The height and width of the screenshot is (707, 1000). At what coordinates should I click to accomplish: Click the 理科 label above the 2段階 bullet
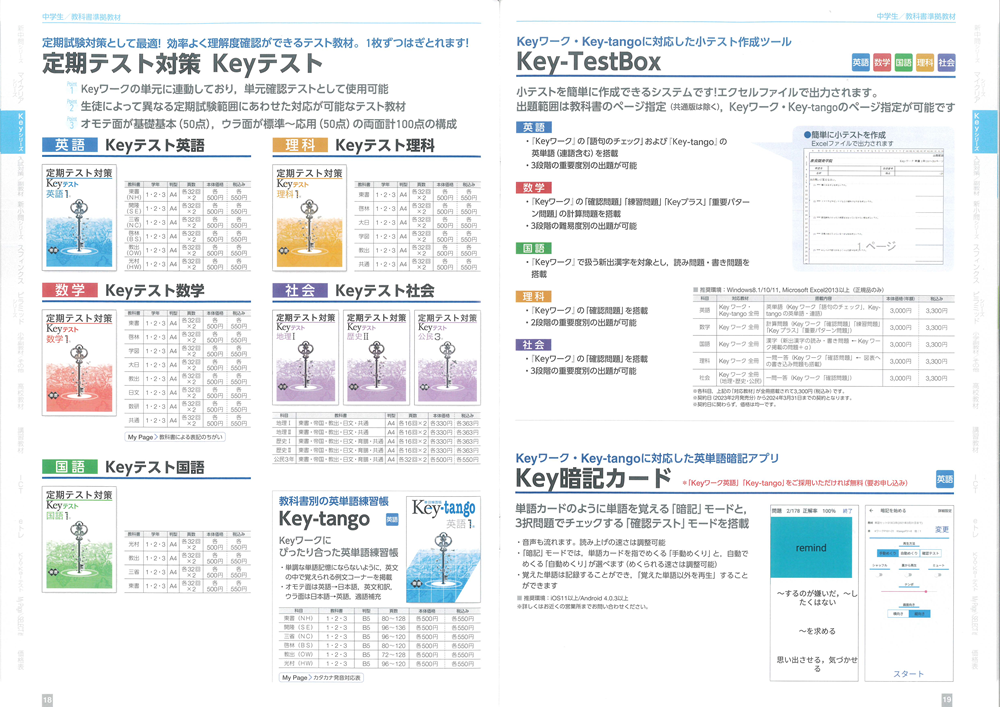pos(534,296)
